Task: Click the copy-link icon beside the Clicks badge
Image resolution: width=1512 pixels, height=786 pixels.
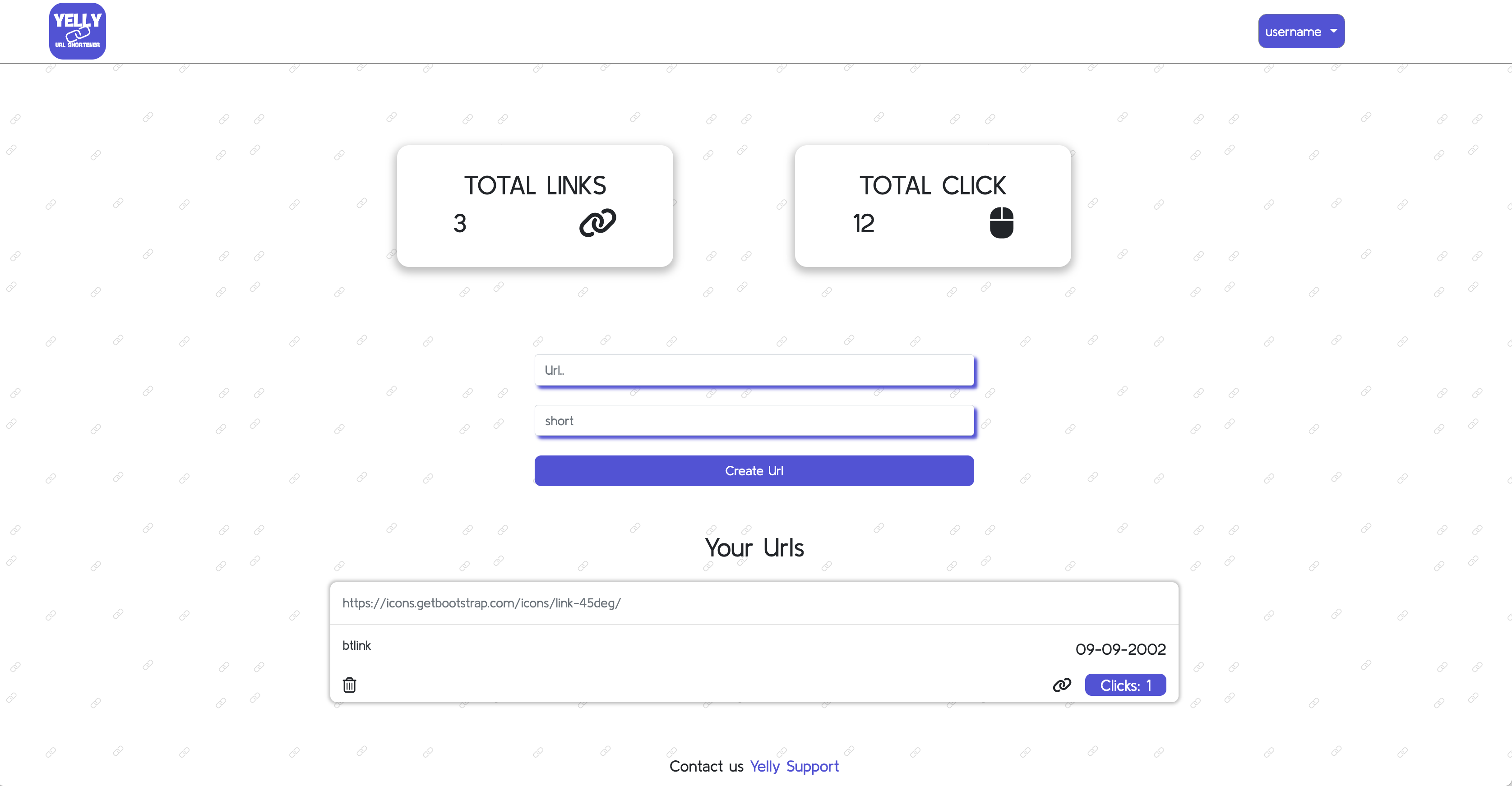Action: 1061,685
